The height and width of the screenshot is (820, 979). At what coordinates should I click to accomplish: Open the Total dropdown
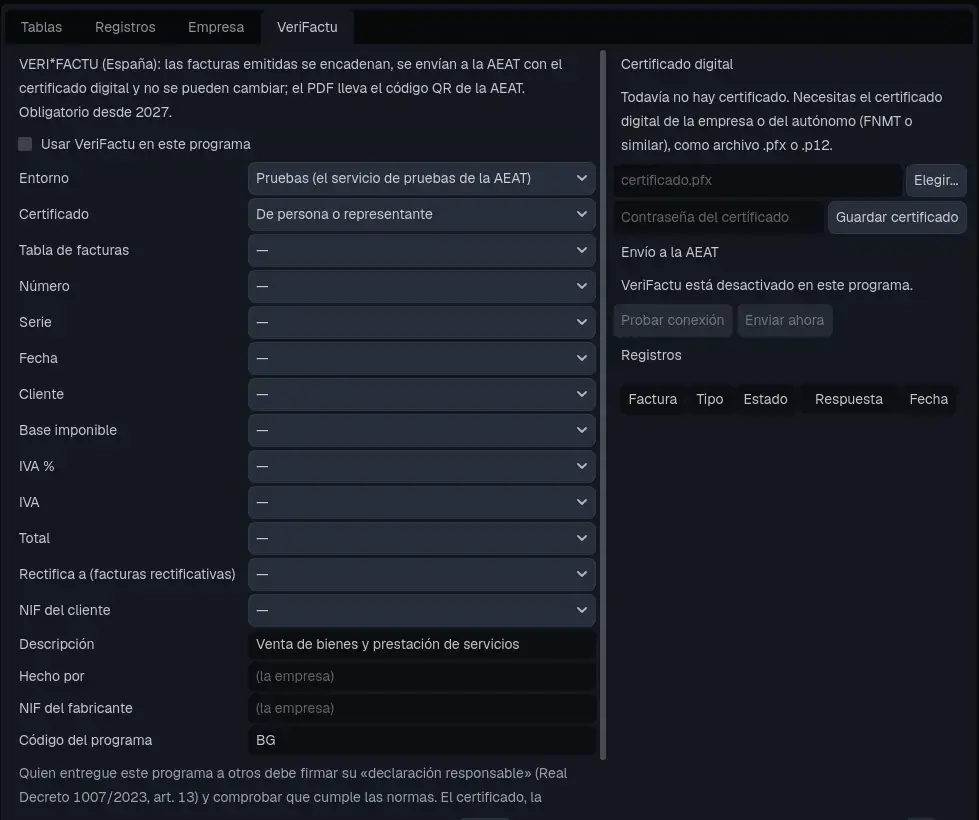[x=421, y=538]
